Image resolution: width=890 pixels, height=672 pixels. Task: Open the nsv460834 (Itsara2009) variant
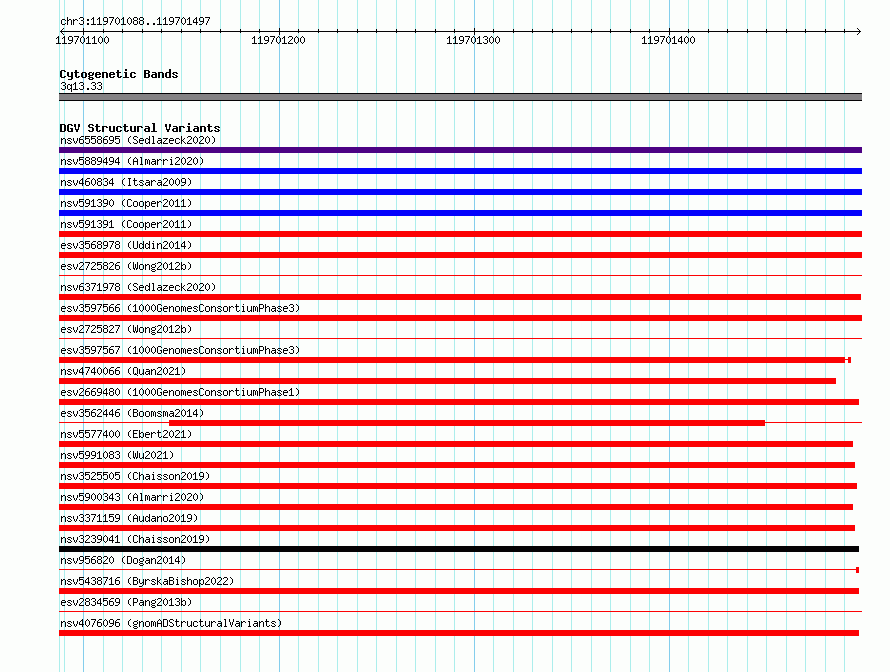pyautogui.click(x=126, y=182)
